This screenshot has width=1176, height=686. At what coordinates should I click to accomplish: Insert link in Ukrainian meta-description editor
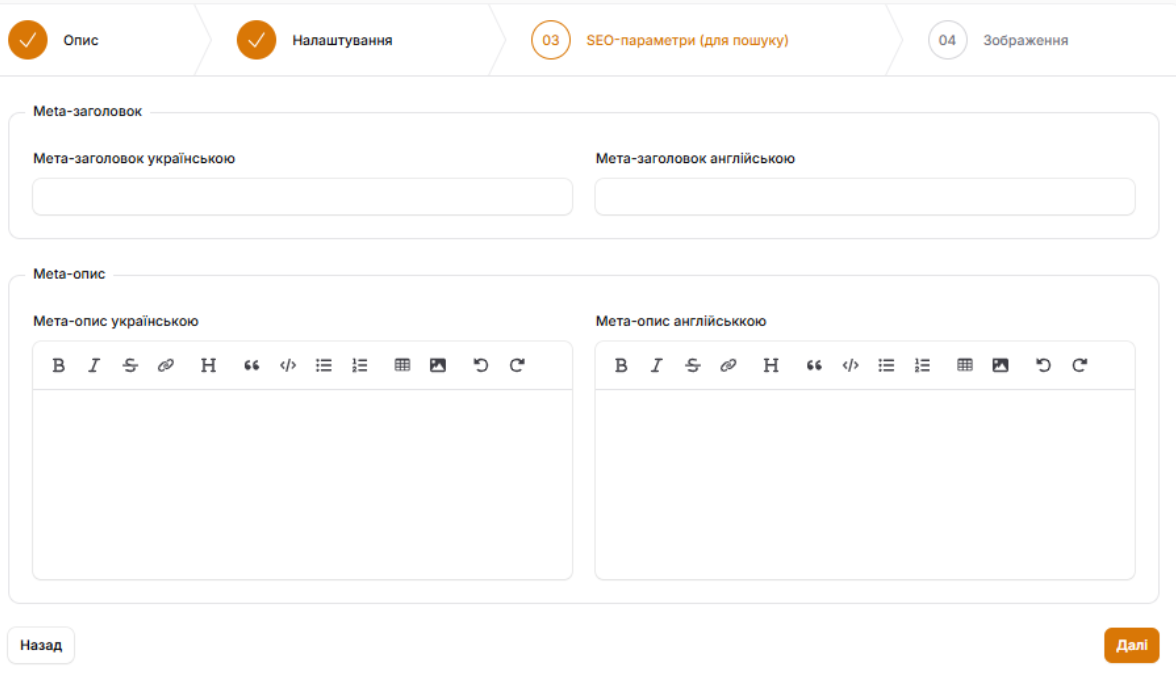pyautogui.click(x=166, y=366)
